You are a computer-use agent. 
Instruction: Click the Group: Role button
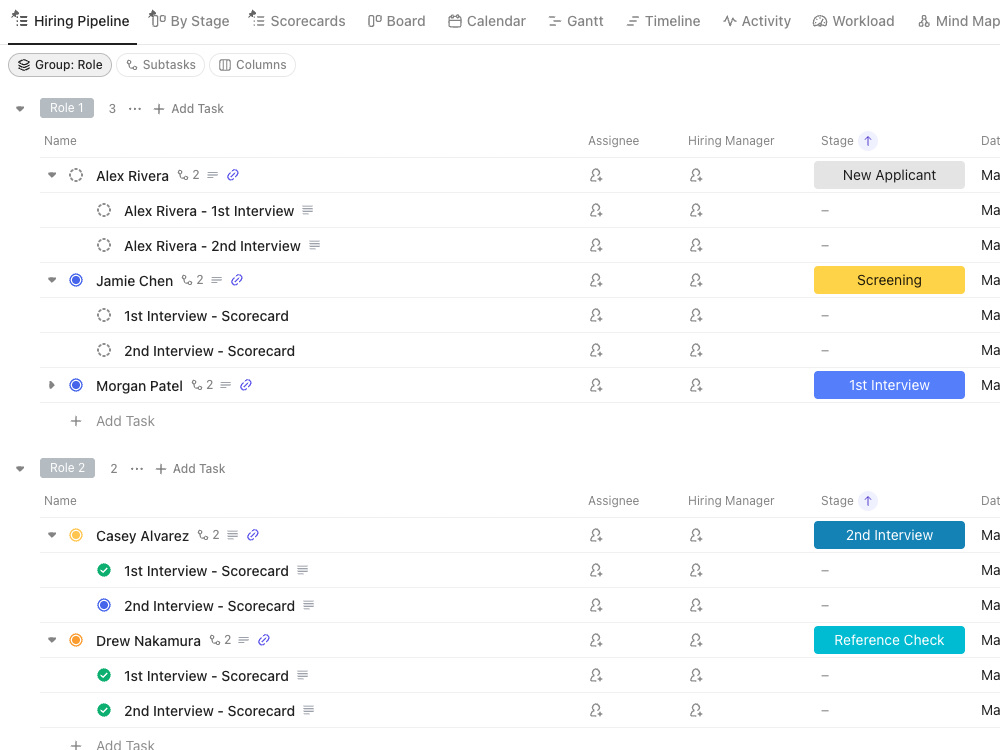coord(60,65)
